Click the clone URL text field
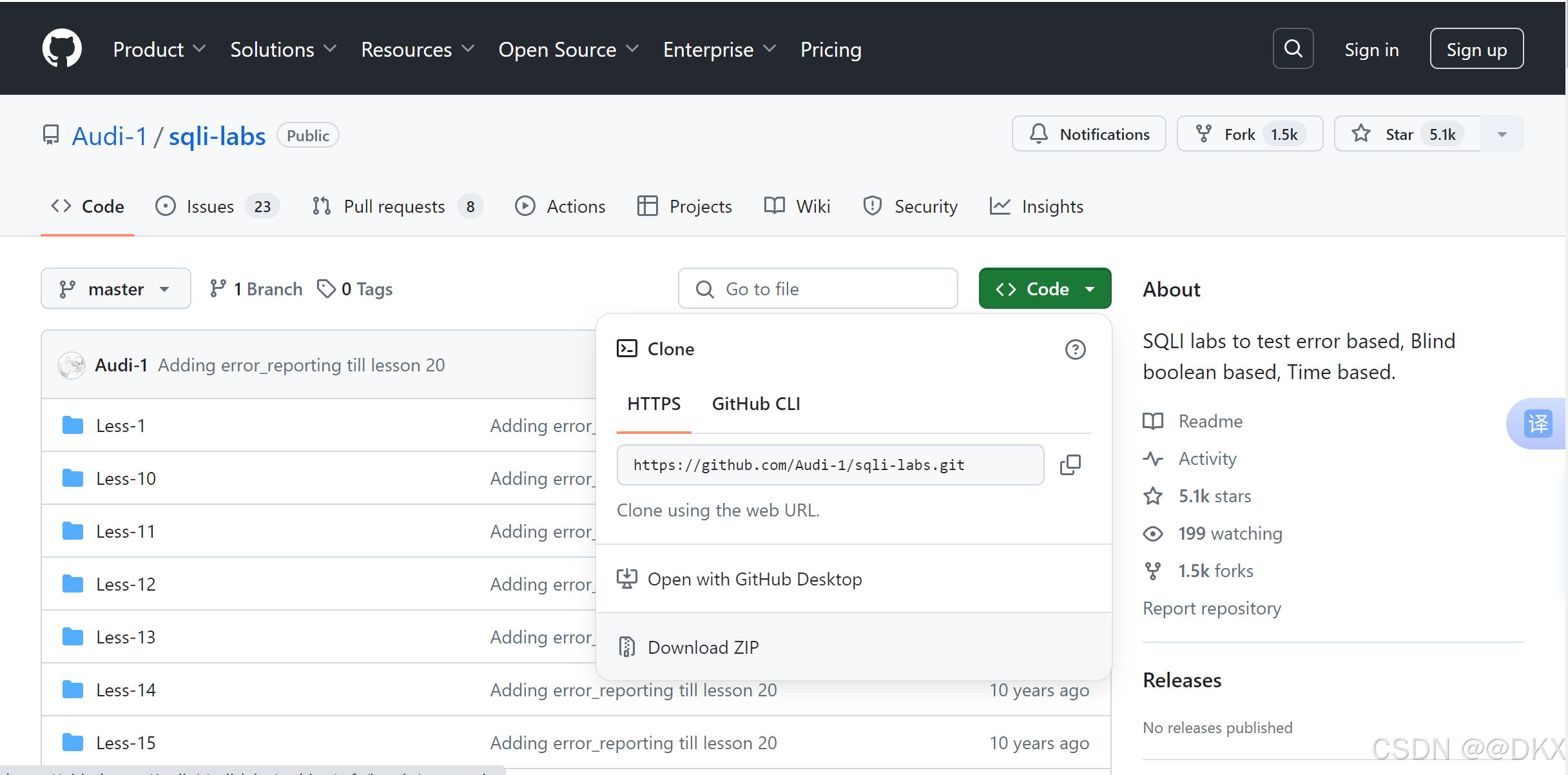The image size is (1568, 775). [x=830, y=465]
